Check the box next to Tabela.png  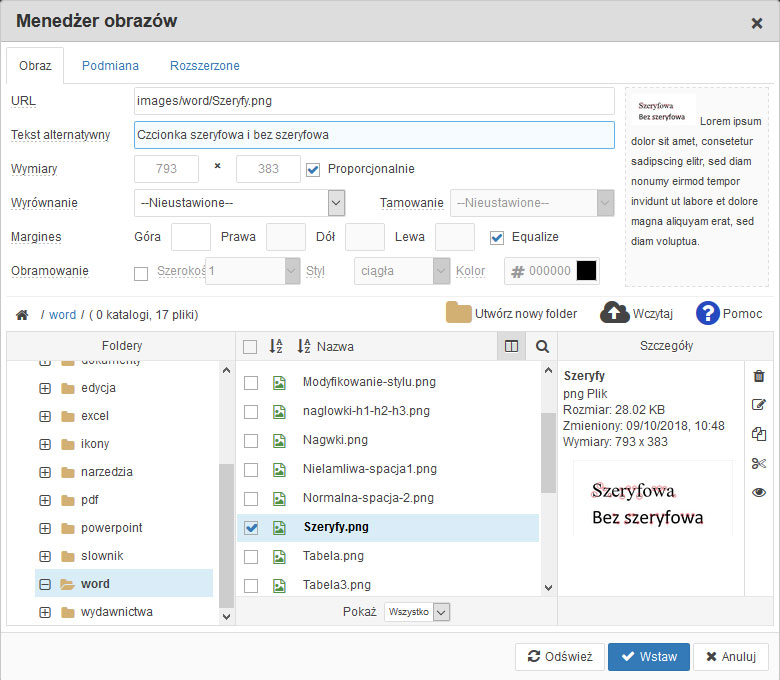tap(251, 556)
